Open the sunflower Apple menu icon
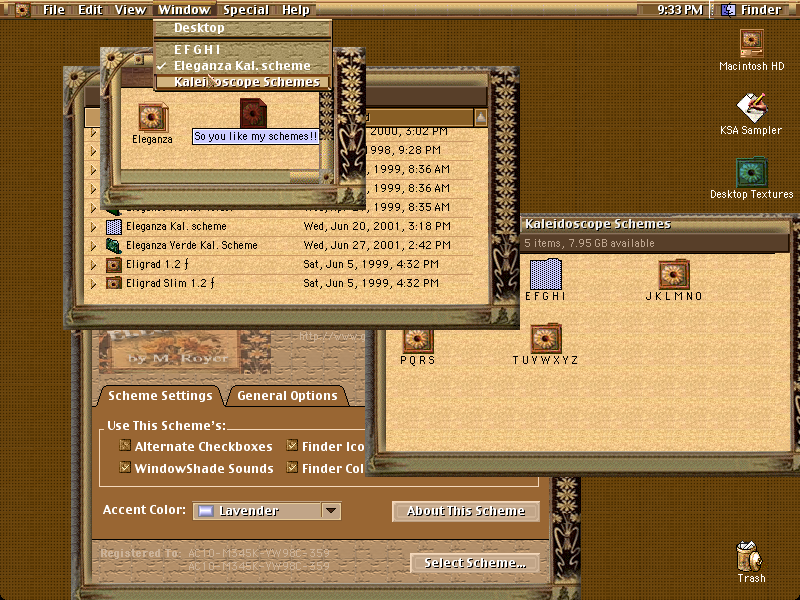 click(21, 10)
